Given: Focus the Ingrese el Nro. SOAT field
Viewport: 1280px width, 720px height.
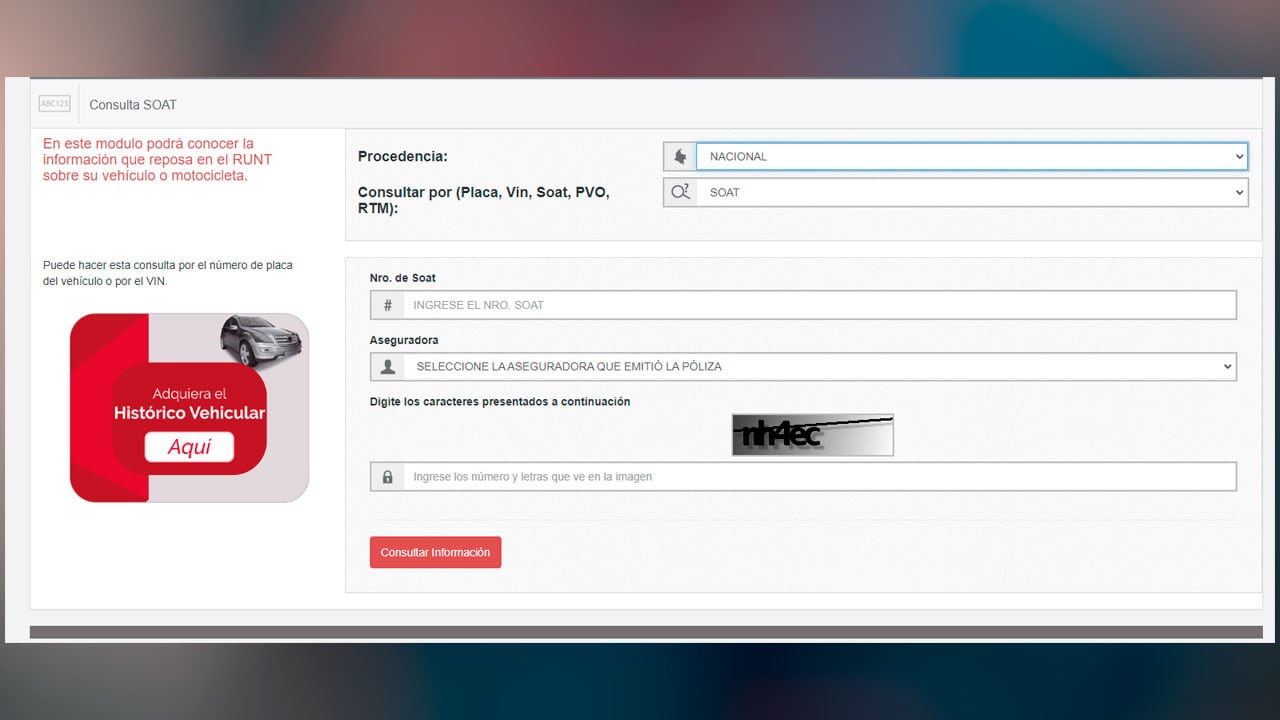Looking at the screenshot, I should pos(818,305).
